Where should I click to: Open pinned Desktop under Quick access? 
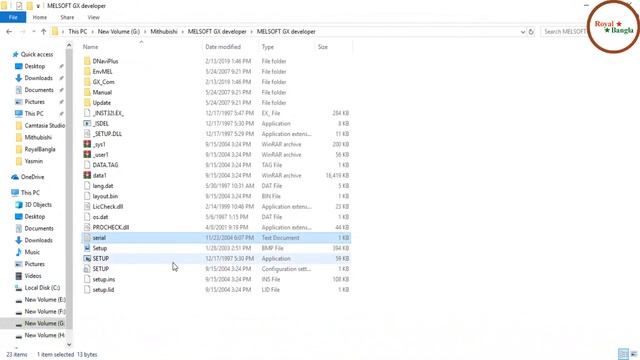35,66
